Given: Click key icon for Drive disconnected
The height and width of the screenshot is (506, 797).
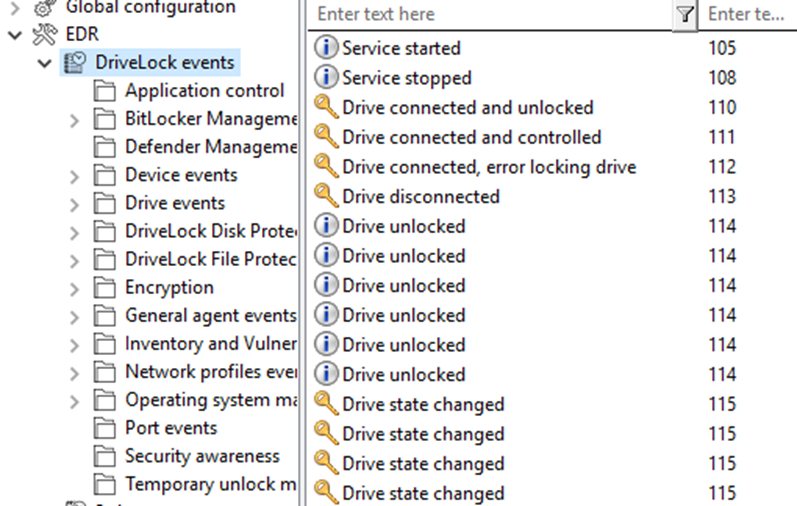Looking at the screenshot, I should point(325,196).
